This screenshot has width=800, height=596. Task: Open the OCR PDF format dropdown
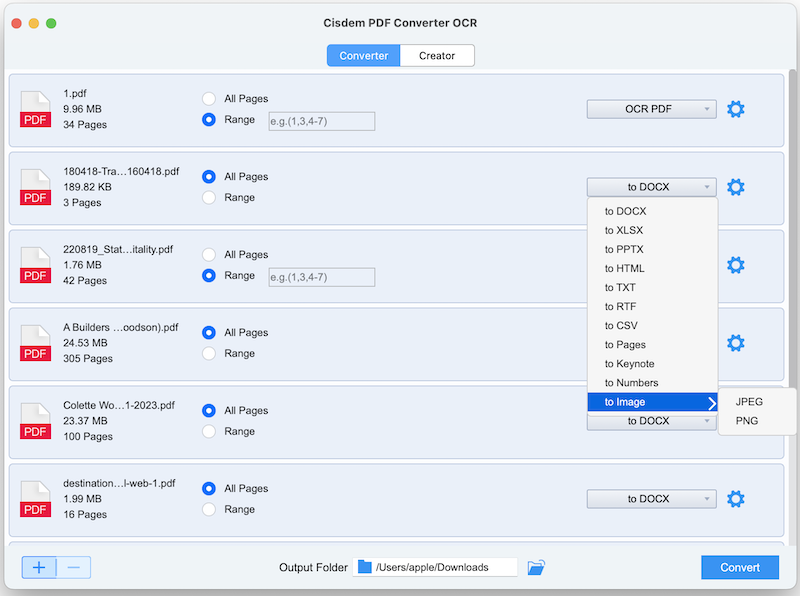point(651,109)
